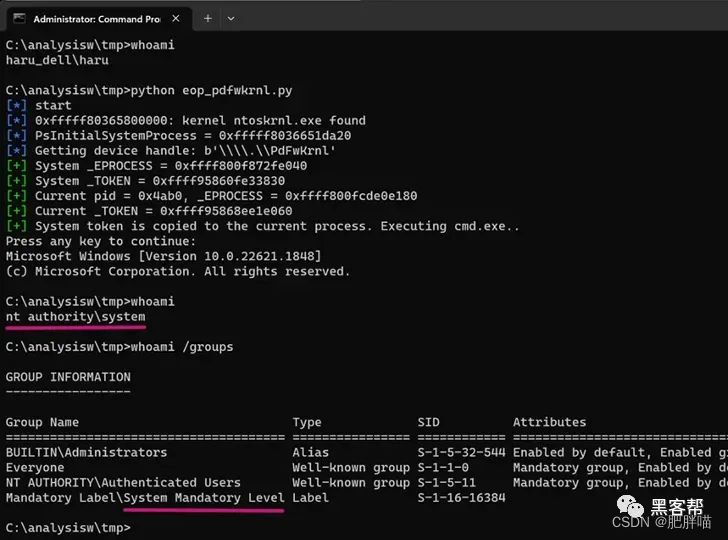Click the '[*] start' output line

click(39, 105)
